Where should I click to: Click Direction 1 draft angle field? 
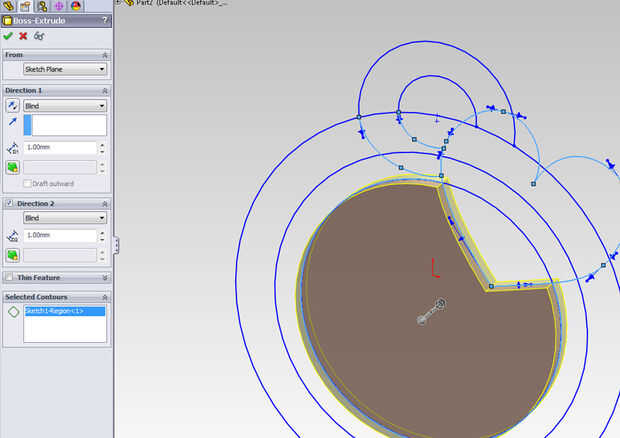point(60,167)
